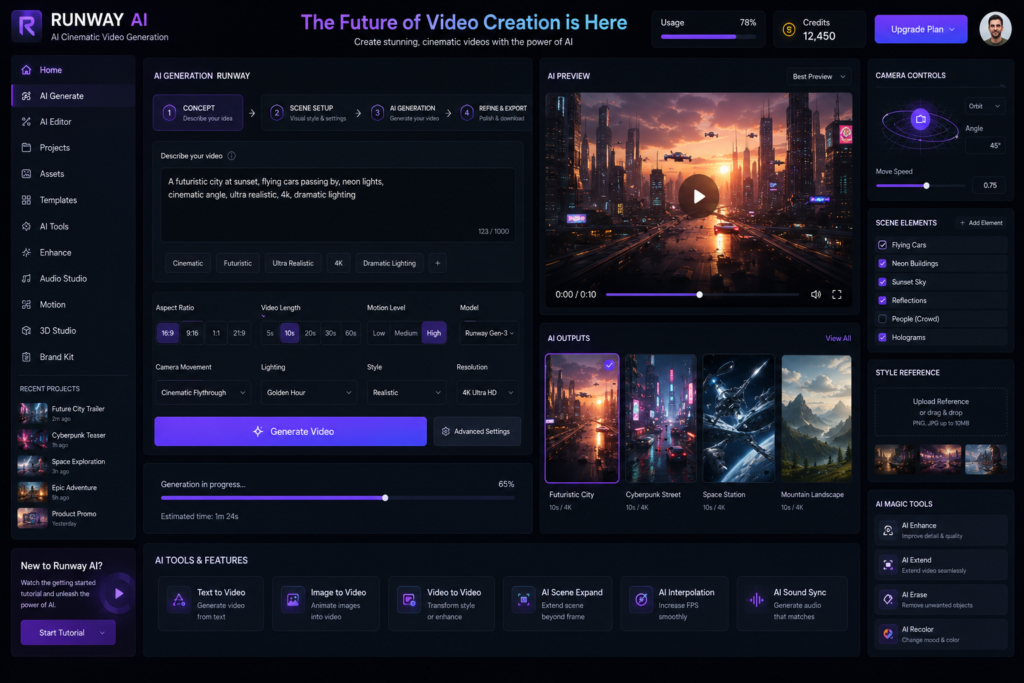Open the Golden Hour lighting dropdown
1024x683 pixels.
[309, 392]
